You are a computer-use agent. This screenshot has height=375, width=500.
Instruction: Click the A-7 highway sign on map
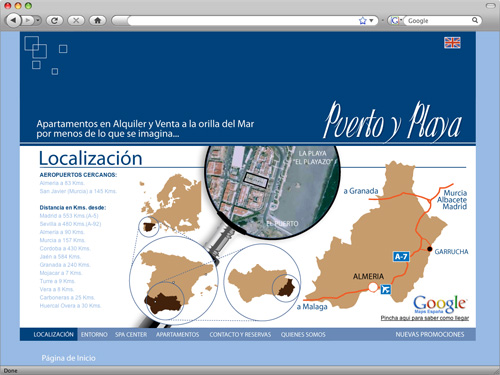401,256
